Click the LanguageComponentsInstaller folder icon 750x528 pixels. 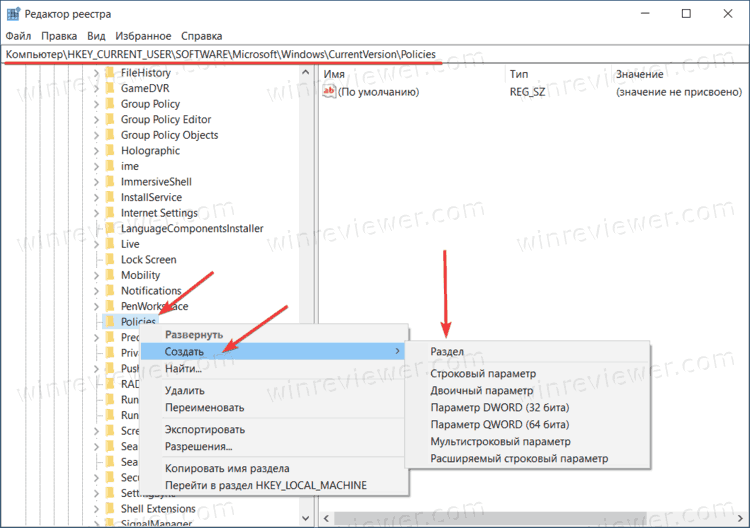click(110, 228)
